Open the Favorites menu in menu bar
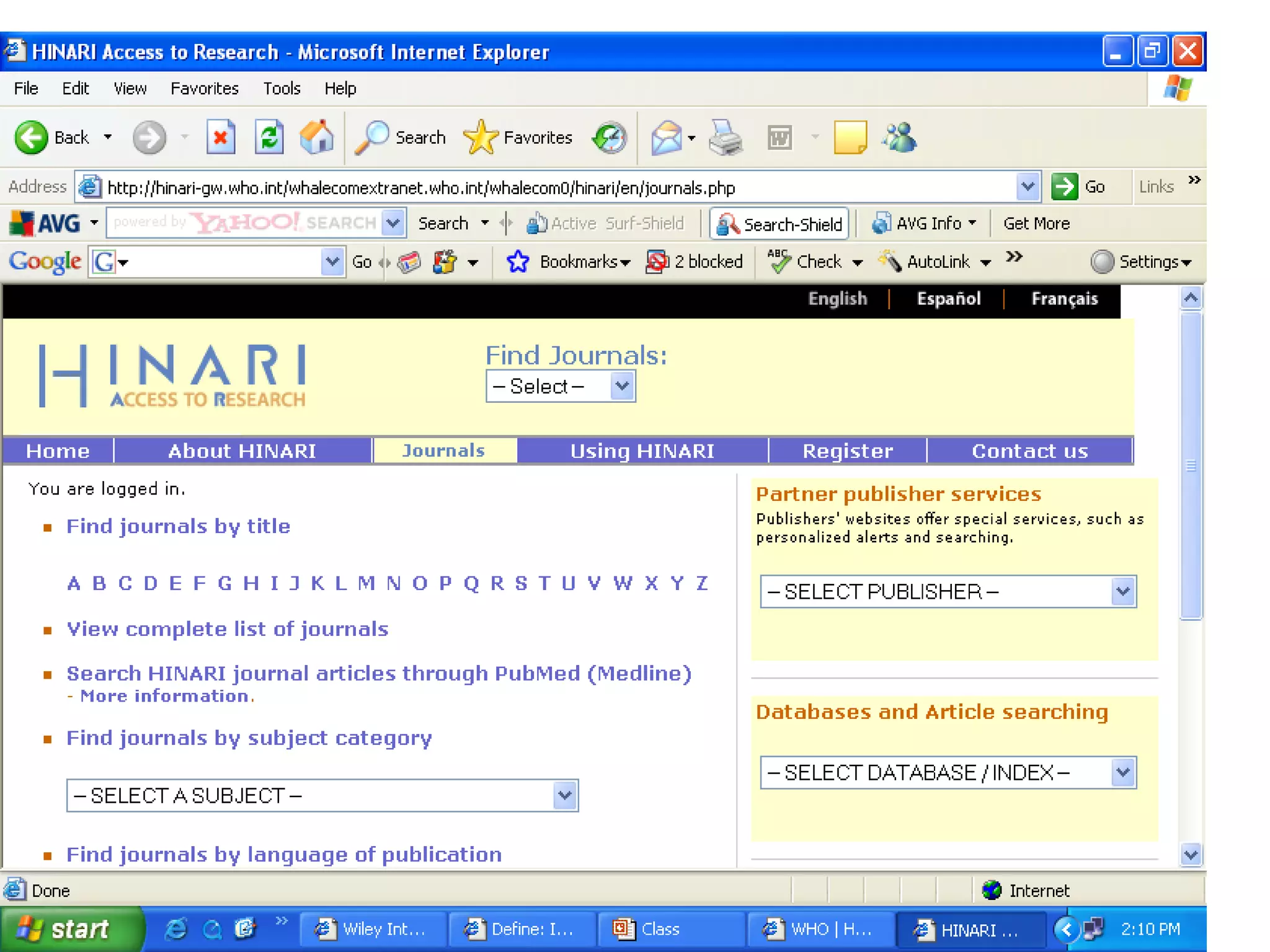 click(204, 89)
